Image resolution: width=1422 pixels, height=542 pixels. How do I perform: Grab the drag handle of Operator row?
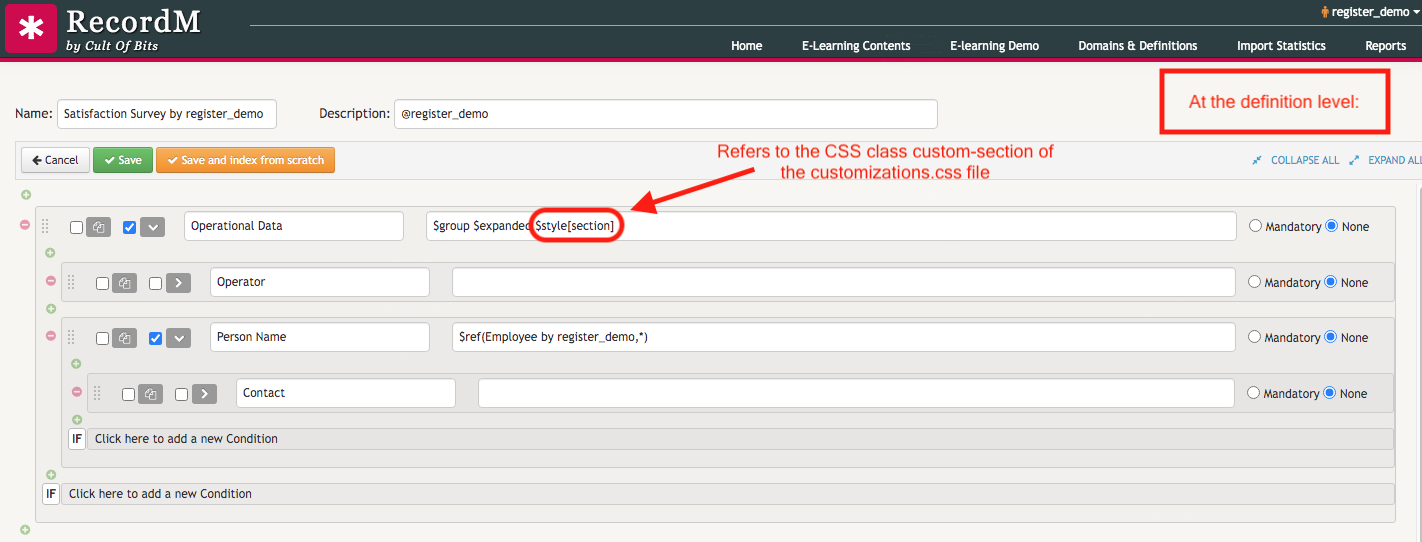click(71, 283)
